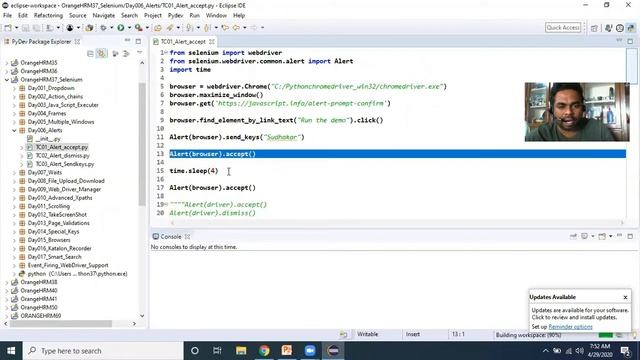Expand the Day007_Waits package

coord(14,173)
